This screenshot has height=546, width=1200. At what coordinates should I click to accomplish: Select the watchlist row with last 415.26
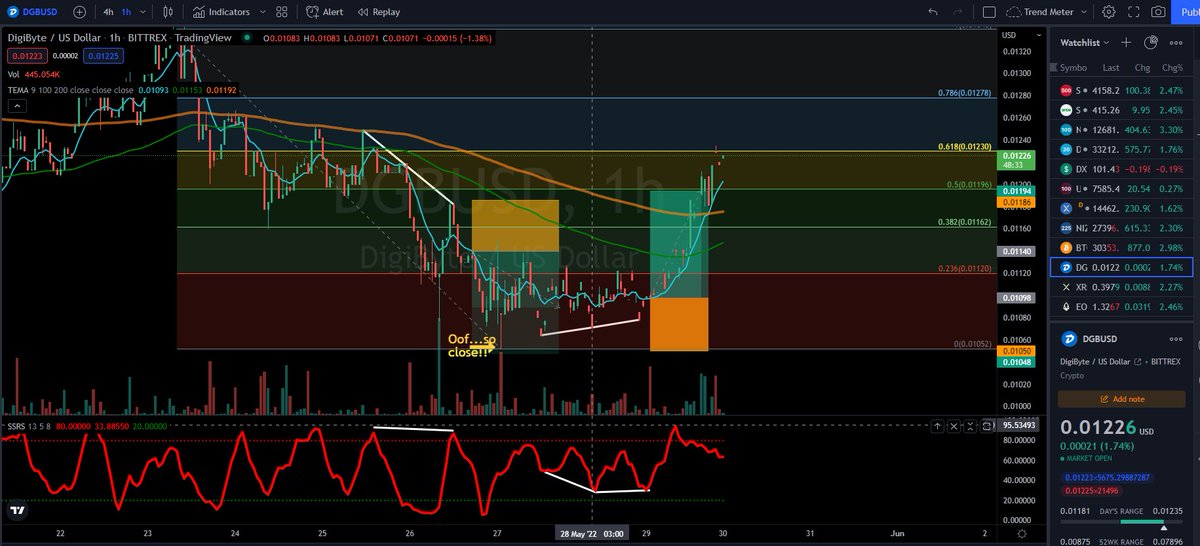1123,110
